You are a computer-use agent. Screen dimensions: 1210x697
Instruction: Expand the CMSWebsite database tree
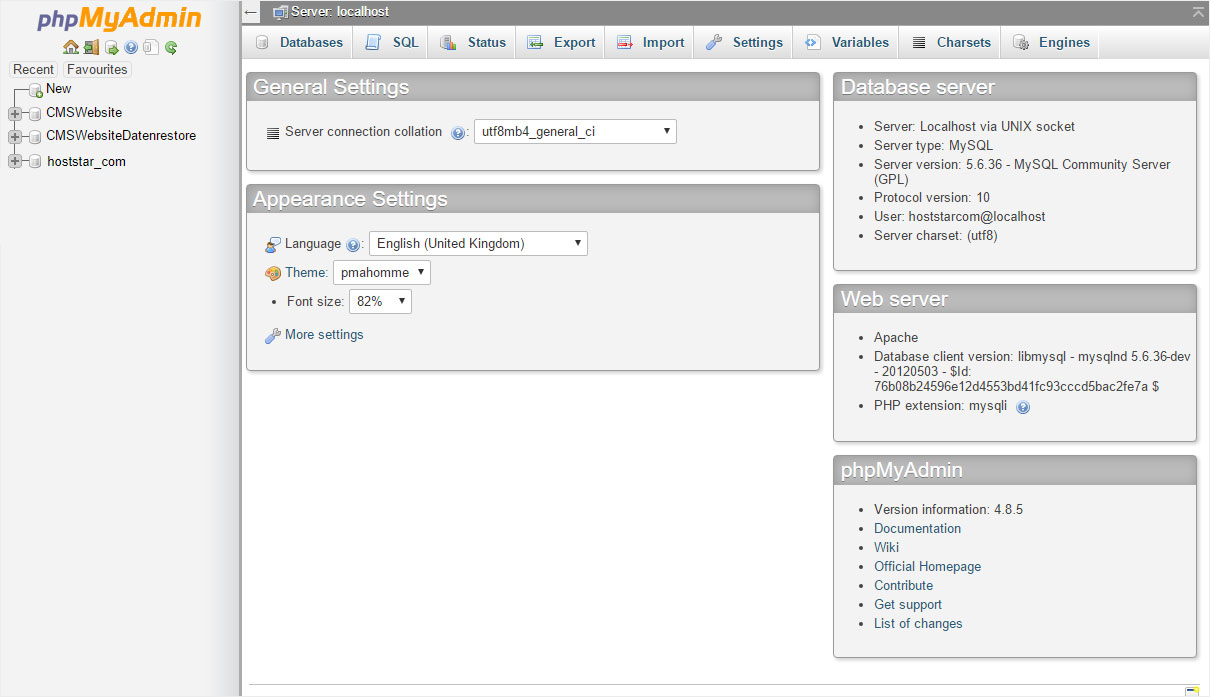[14, 113]
